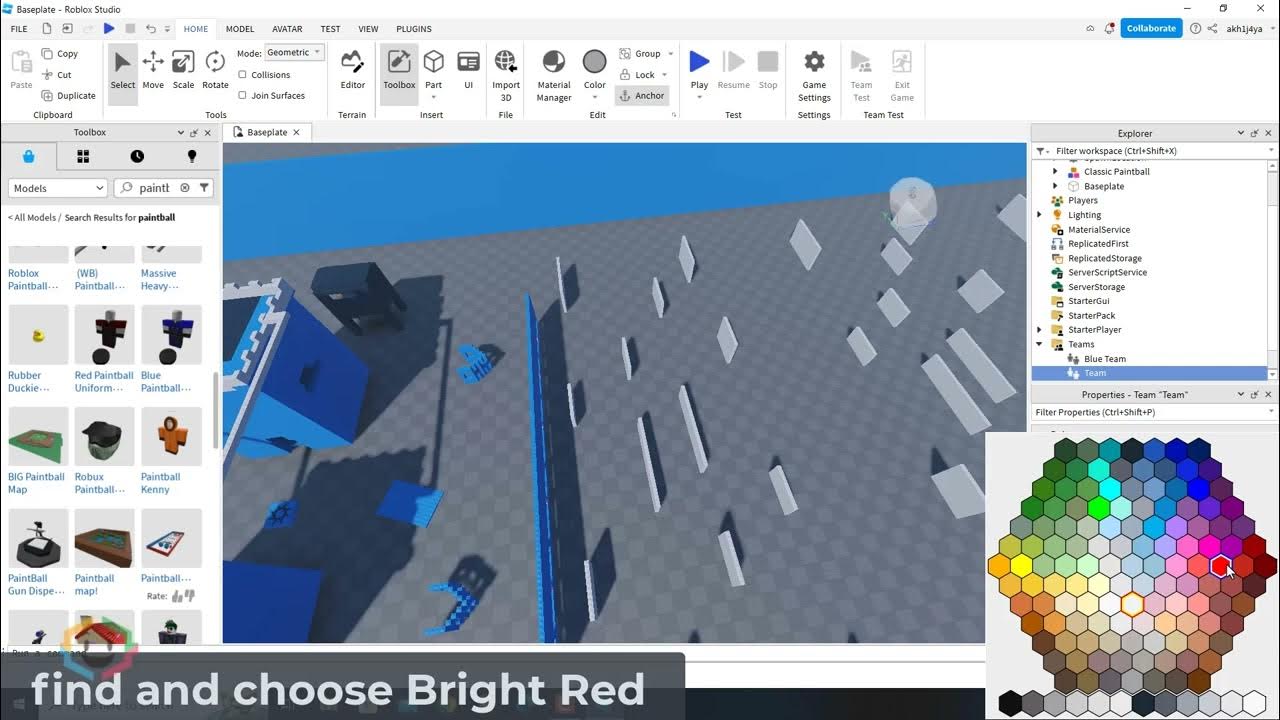Switch to the AVATAR ribbon tab

coord(287,29)
